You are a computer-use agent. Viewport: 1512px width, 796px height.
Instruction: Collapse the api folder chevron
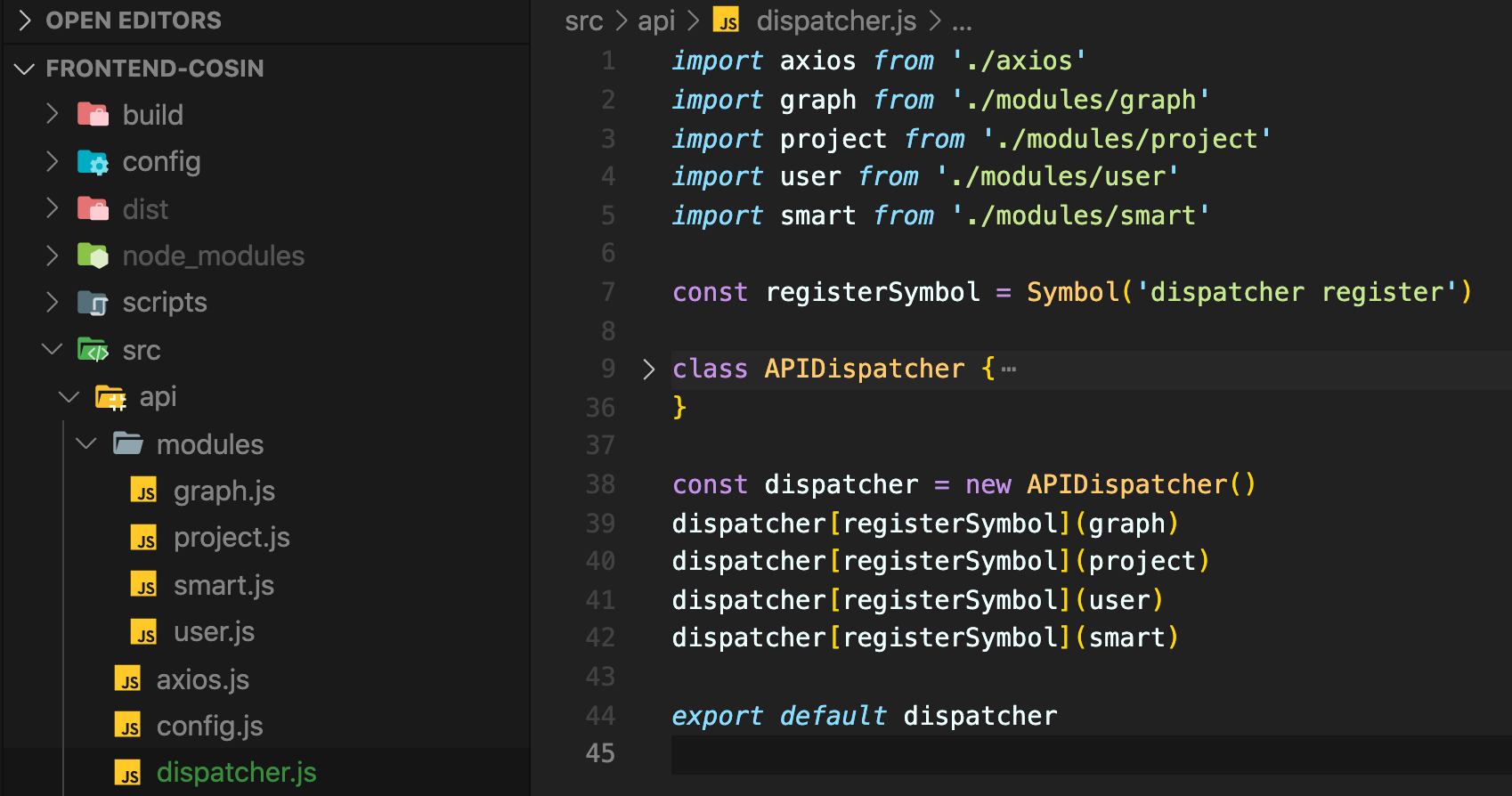pos(69,396)
